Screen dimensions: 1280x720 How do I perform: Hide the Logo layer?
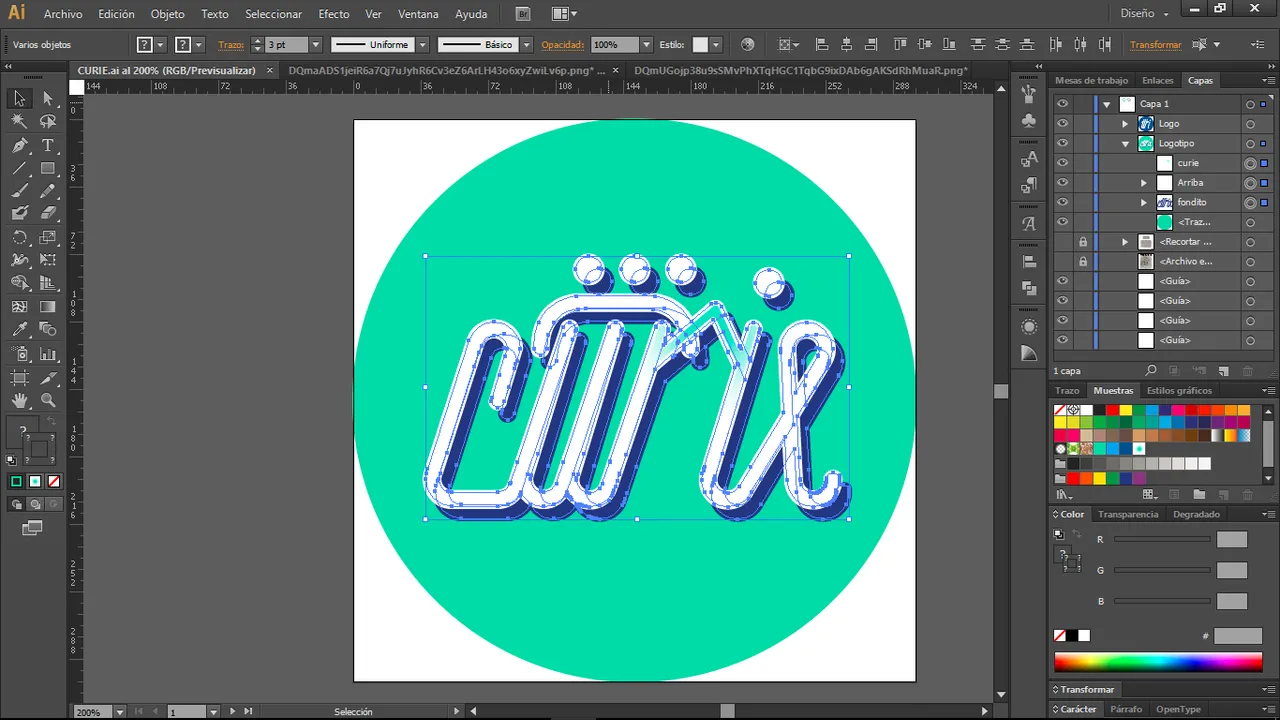[1062, 124]
